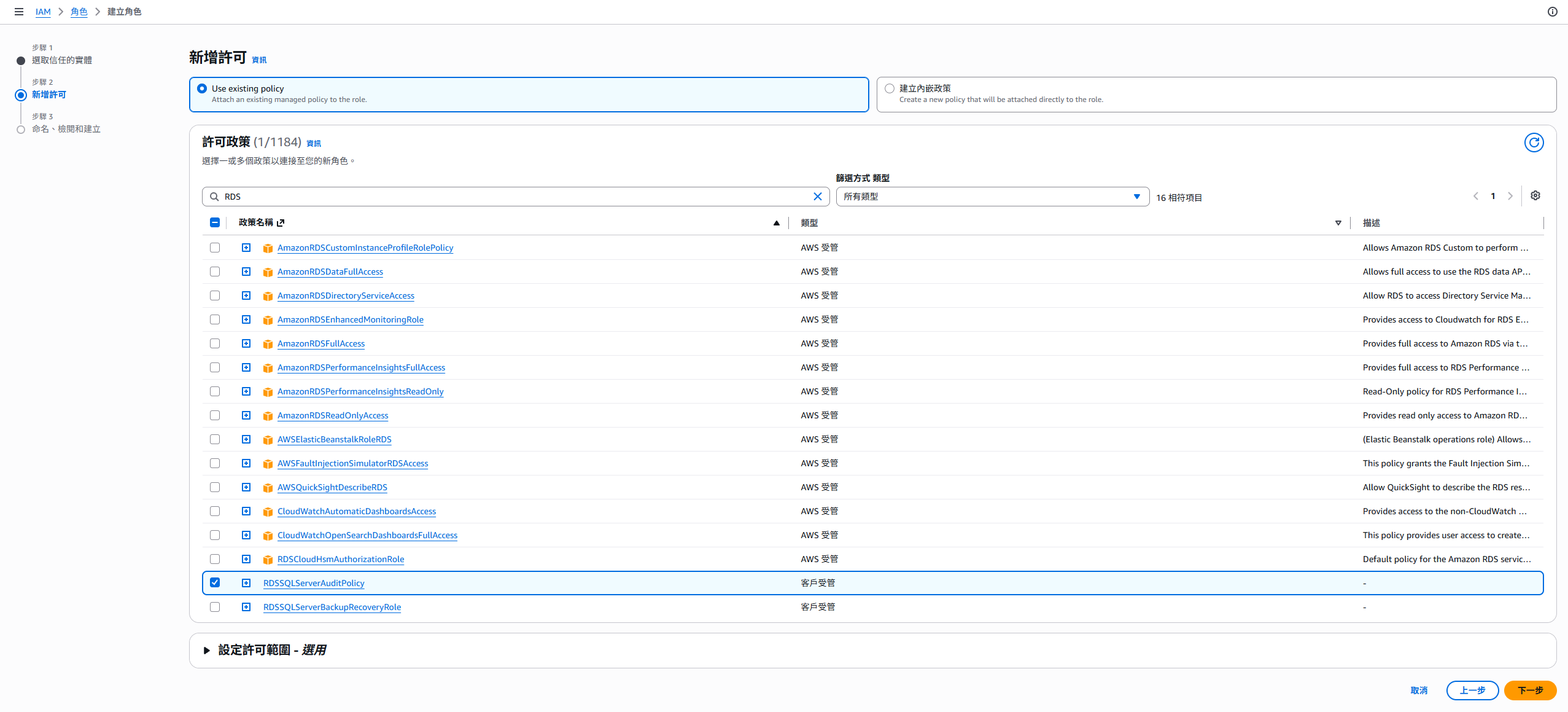Check the AmazonRDSFullAccess policy checkbox
The image size is (1568, 712).
(215, 343)
